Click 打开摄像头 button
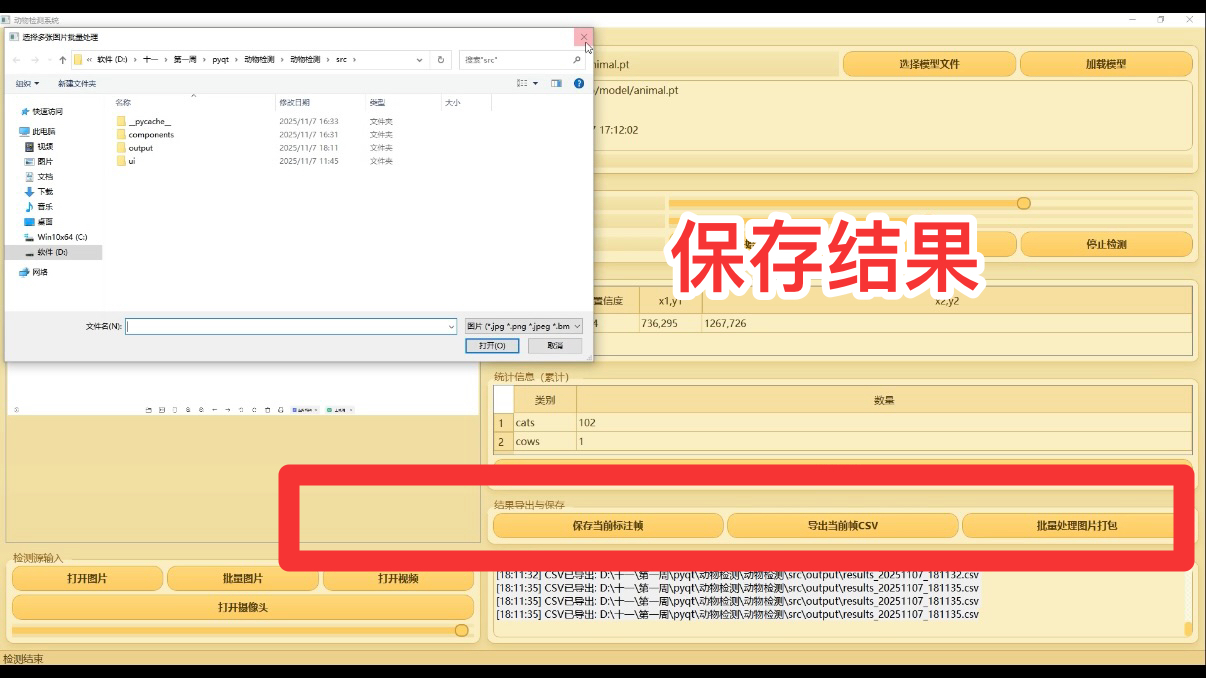The height and width of the screenshot is (678, 1206). (x=243, y=607)
